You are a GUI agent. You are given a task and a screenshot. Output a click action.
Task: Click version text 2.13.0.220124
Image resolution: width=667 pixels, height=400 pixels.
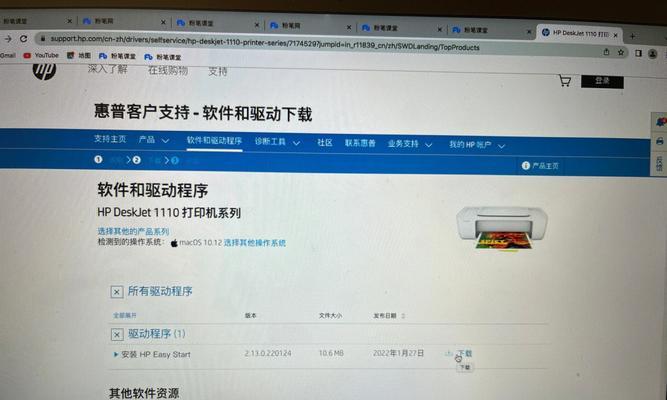click(x=268, y=353)
